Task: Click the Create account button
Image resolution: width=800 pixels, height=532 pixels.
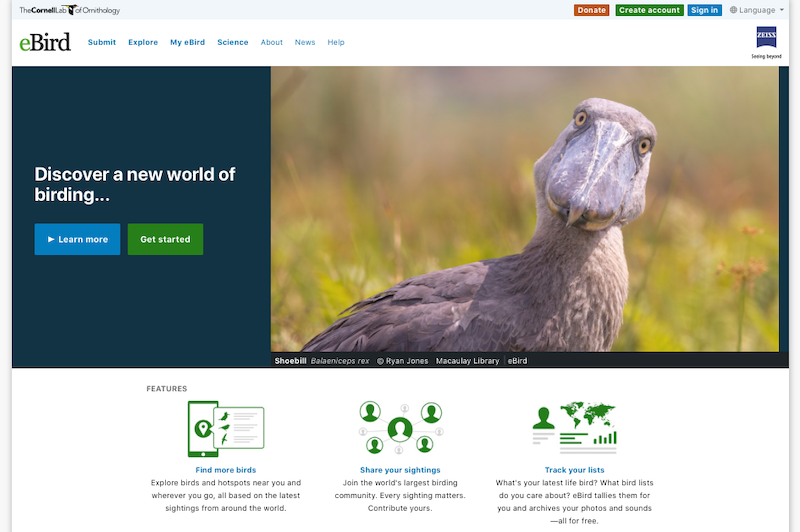Action: tap(649, 10)
